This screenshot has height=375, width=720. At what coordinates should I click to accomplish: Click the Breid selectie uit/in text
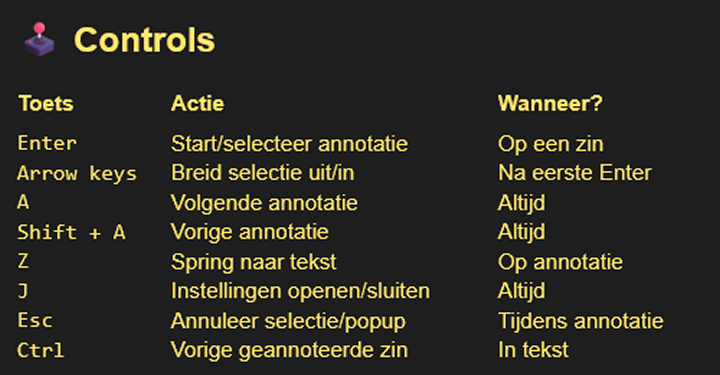tap(263, 173)
